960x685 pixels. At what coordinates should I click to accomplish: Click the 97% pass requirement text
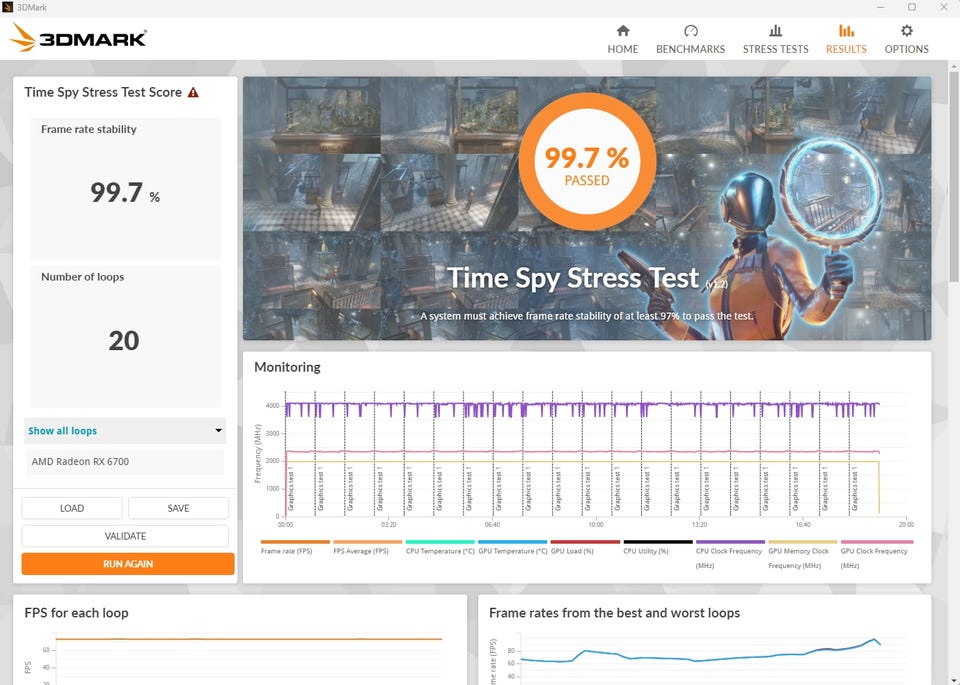[x=587, y=316]
